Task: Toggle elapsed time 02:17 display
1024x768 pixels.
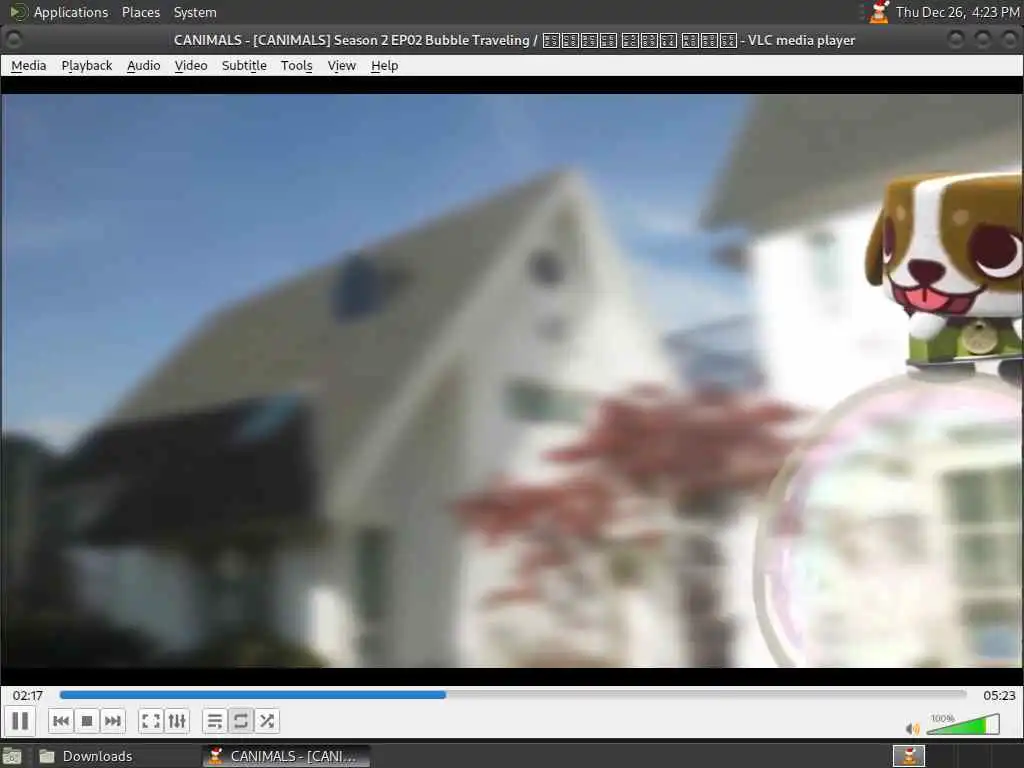Action: click(x=27, y=696)
